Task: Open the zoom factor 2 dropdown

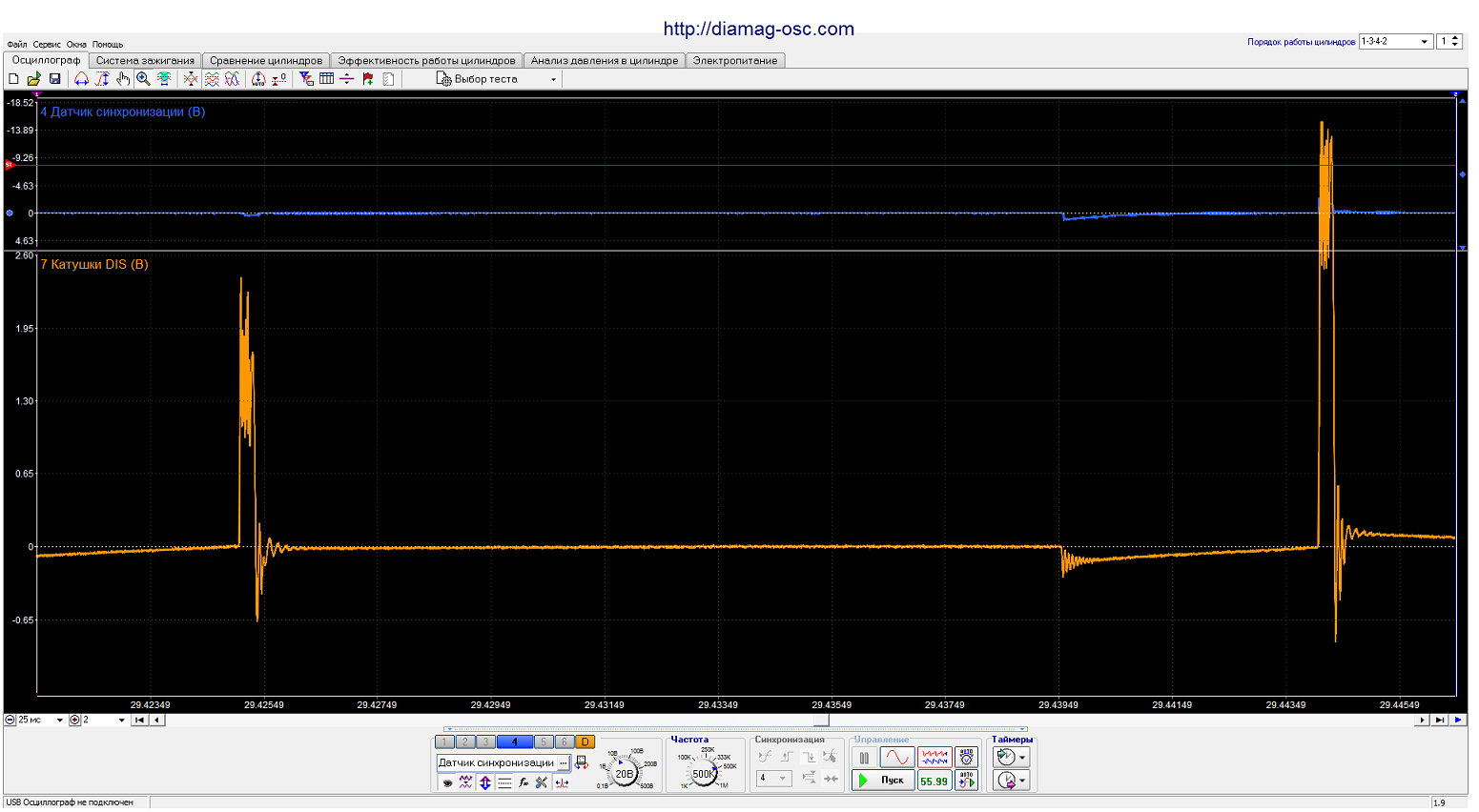Action: (121, 720)
